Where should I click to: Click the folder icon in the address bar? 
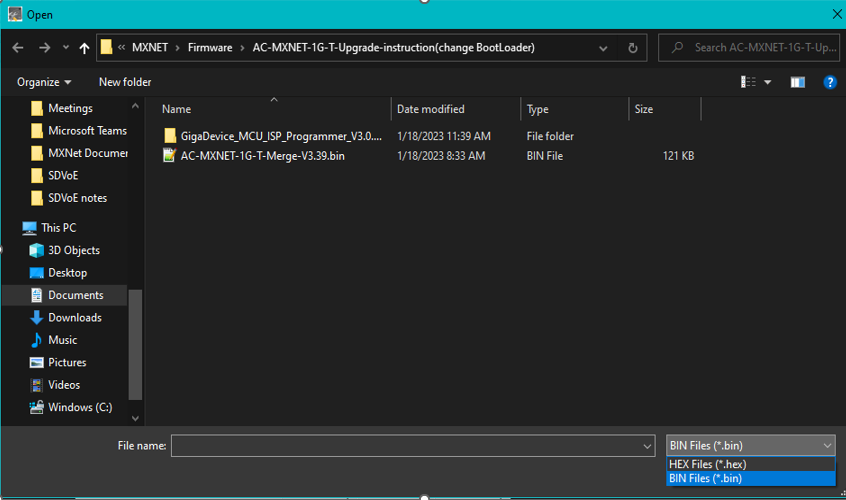click(106, 47)
